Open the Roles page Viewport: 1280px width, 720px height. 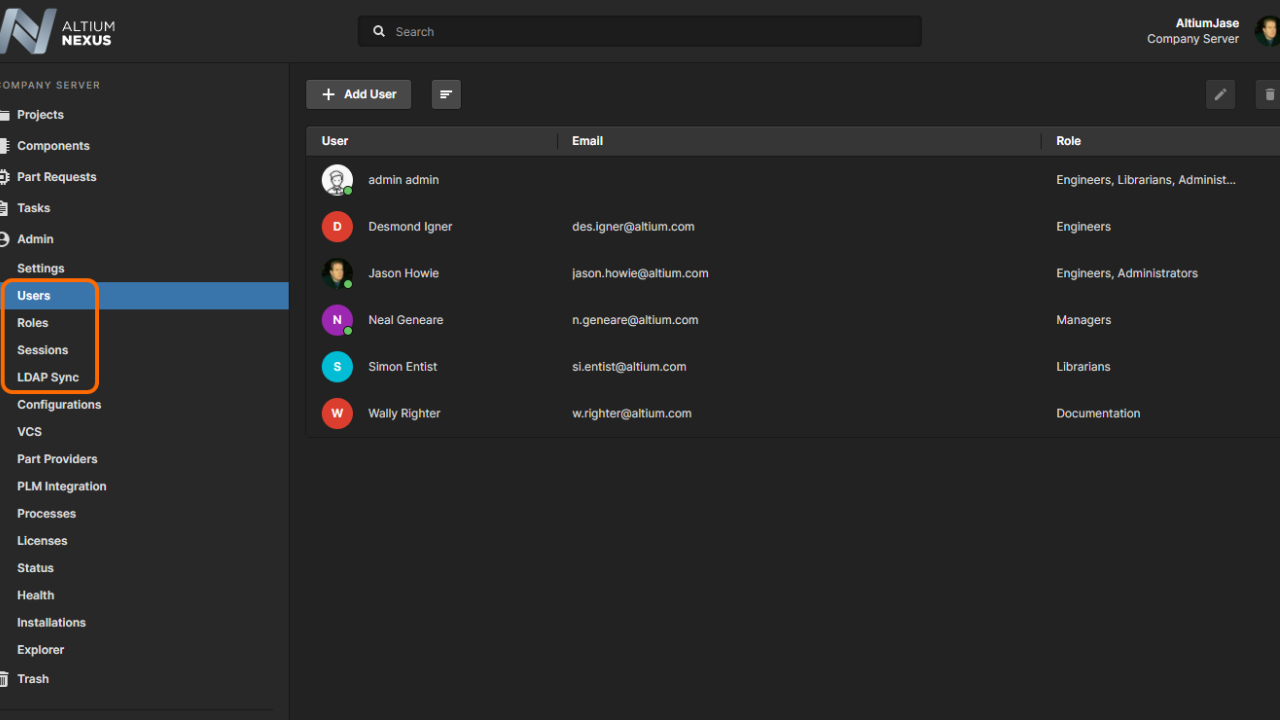(x=32, y=323)
